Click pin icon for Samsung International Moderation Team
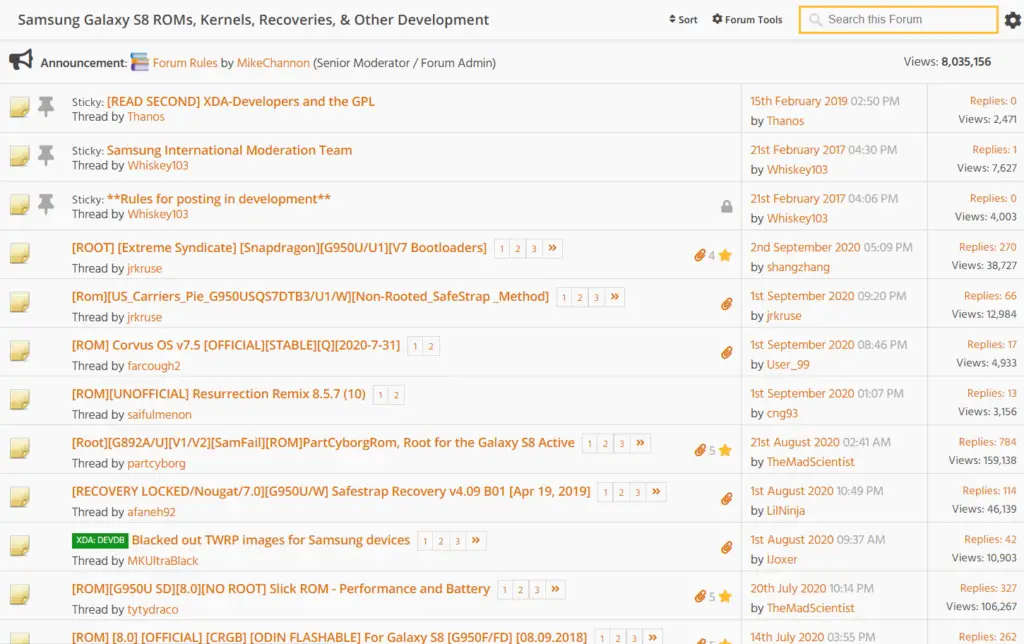Image resolution: width=1024 pixels, height=644 pixels. coord(46,155)
